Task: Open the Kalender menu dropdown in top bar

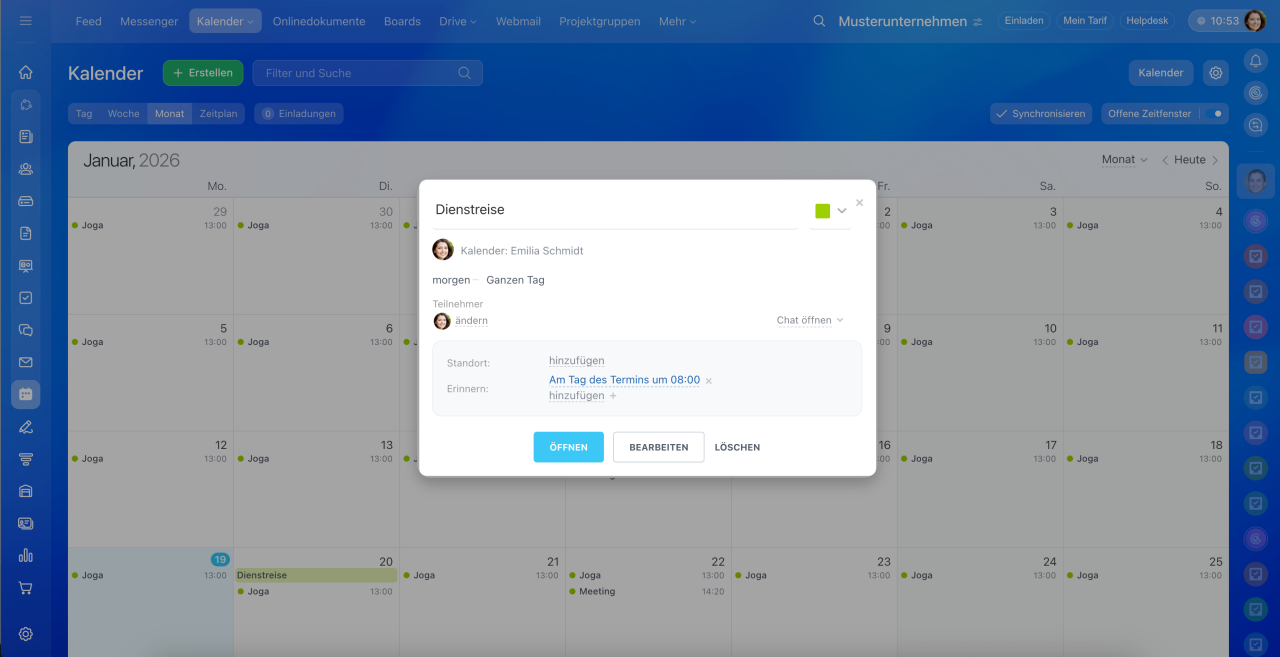Action: (226, 21)
